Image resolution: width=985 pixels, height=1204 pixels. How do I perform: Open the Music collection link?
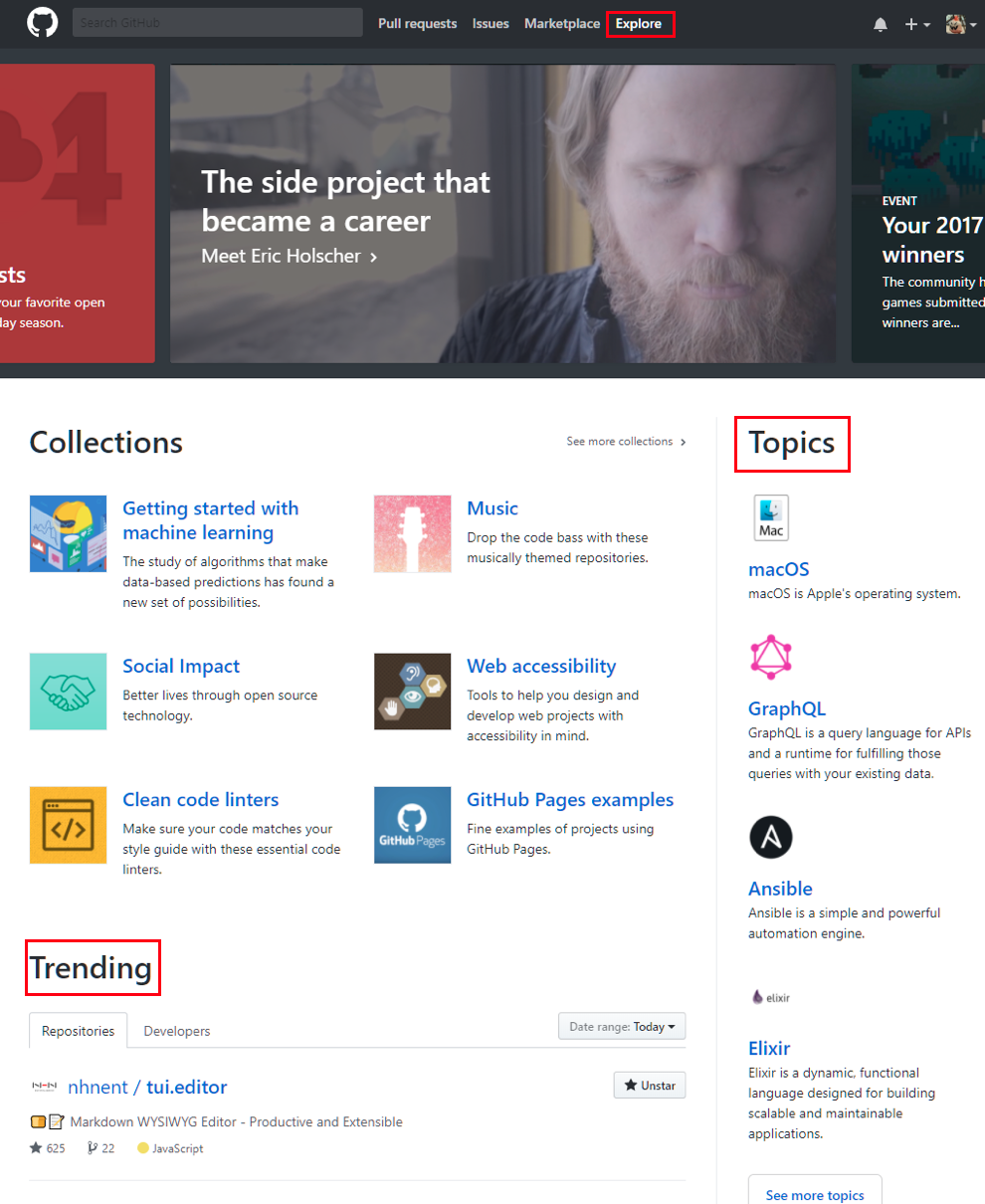click(492, 508)
